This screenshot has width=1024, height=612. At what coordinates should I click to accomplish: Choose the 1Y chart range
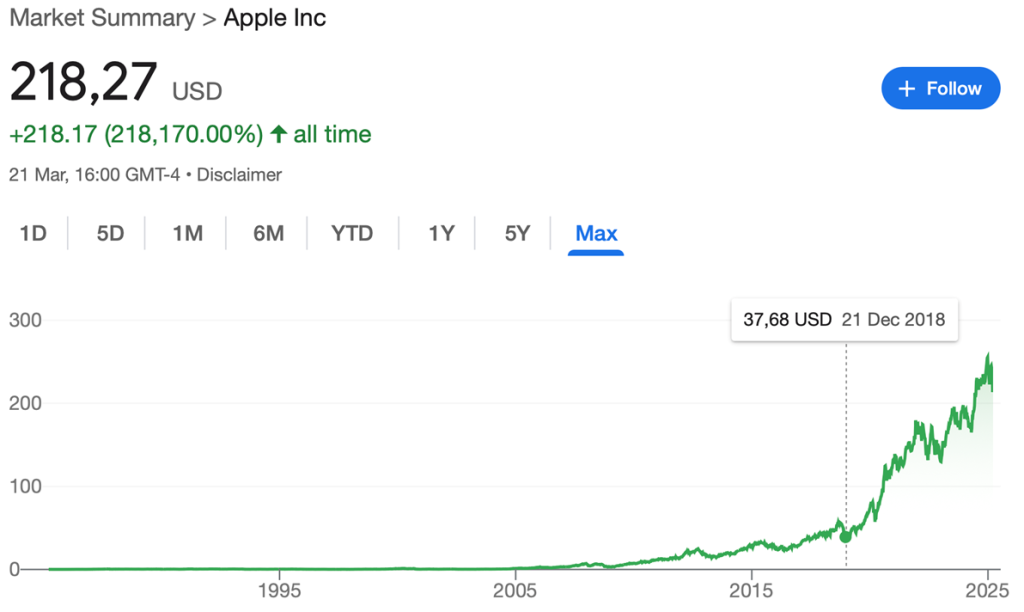click(441, 234)
